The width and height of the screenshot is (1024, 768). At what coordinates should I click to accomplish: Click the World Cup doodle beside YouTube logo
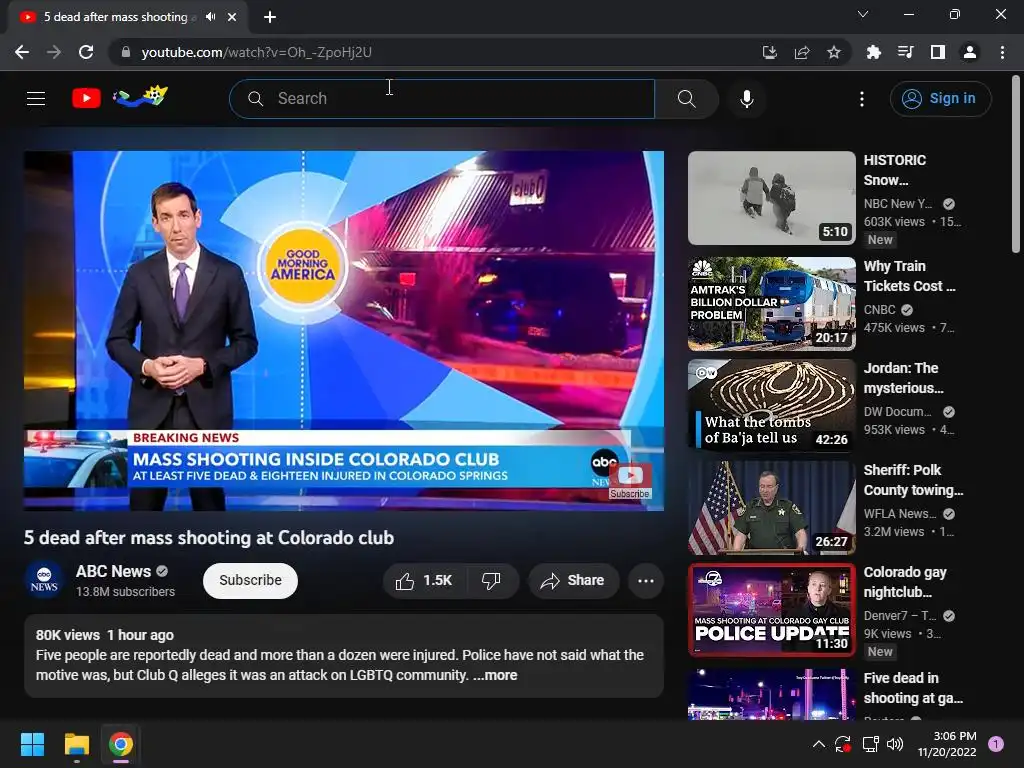140,97
